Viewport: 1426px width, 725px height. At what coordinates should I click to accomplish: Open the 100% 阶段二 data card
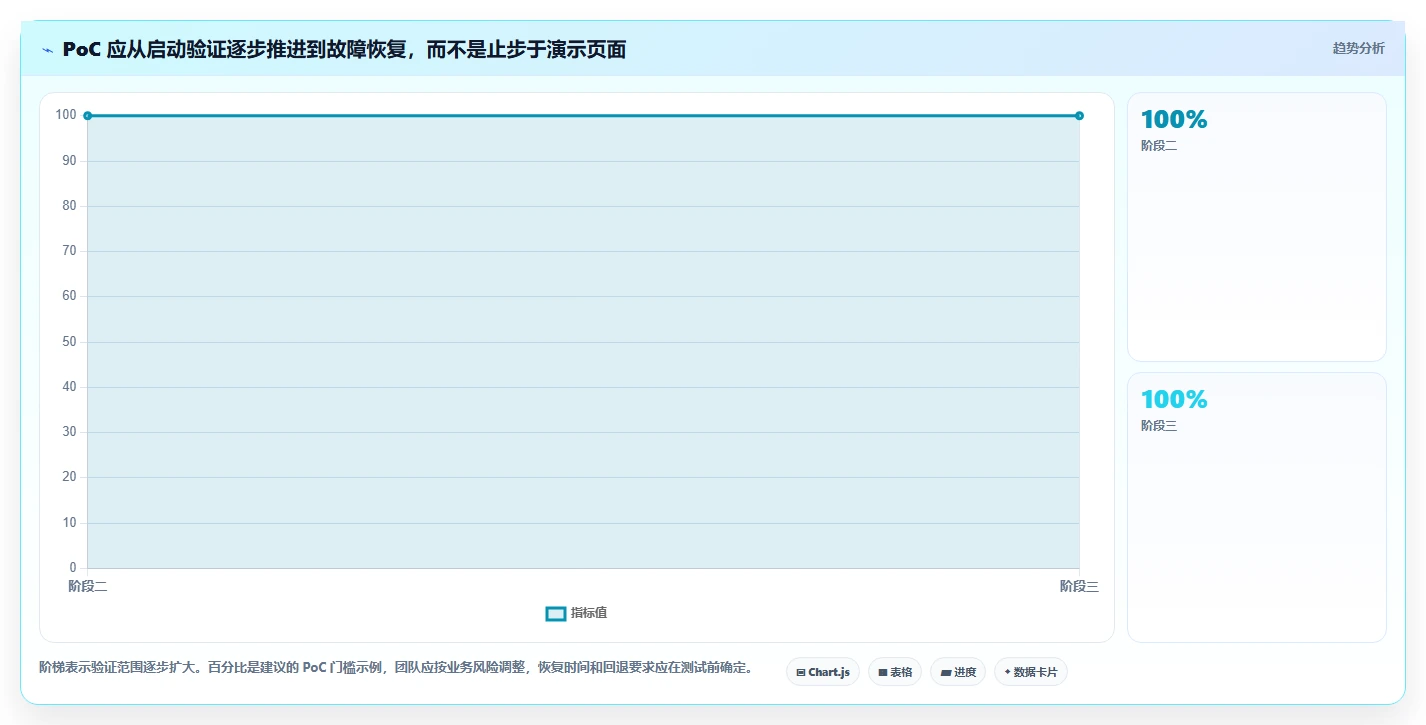[x=1256, y=227]
